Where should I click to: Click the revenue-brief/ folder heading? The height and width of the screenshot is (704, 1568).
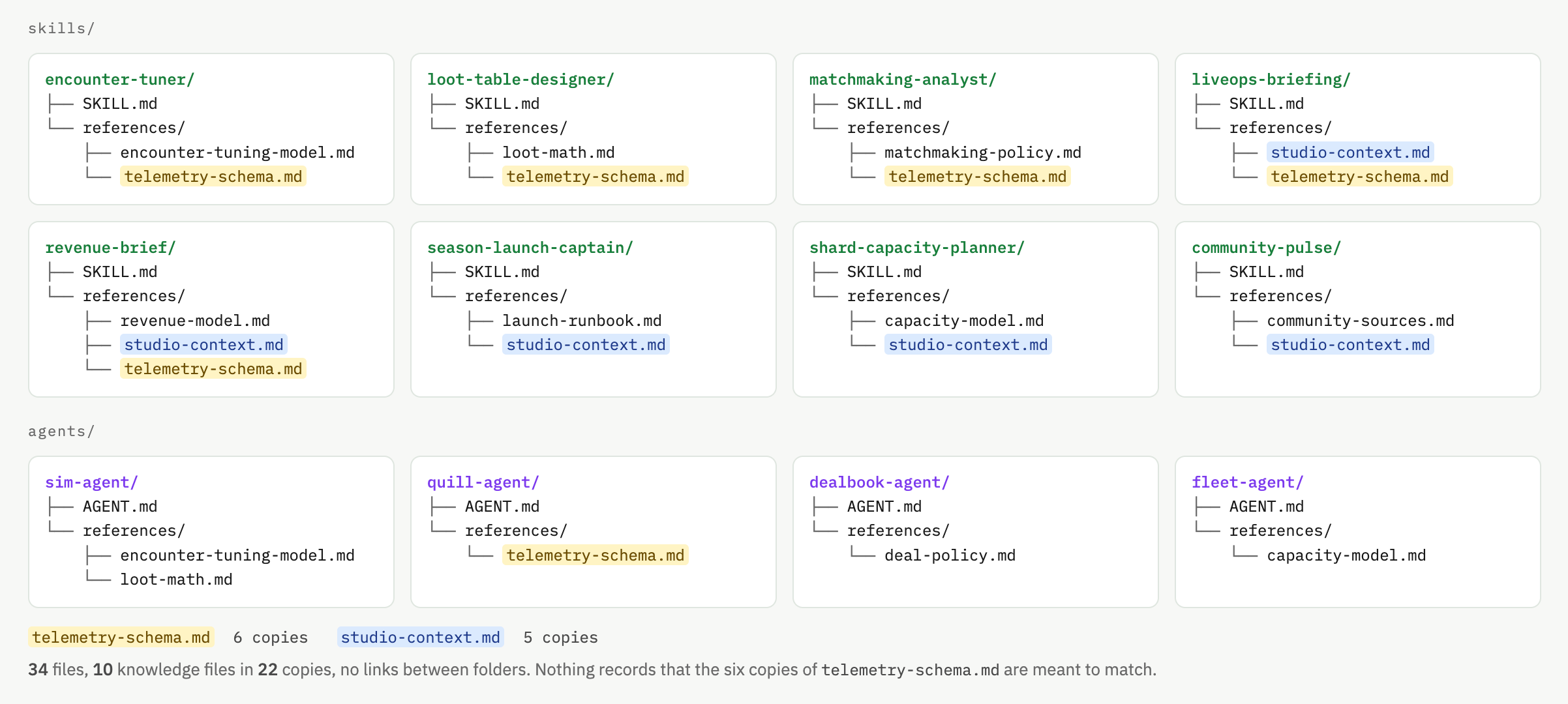(x=110, y=248)
